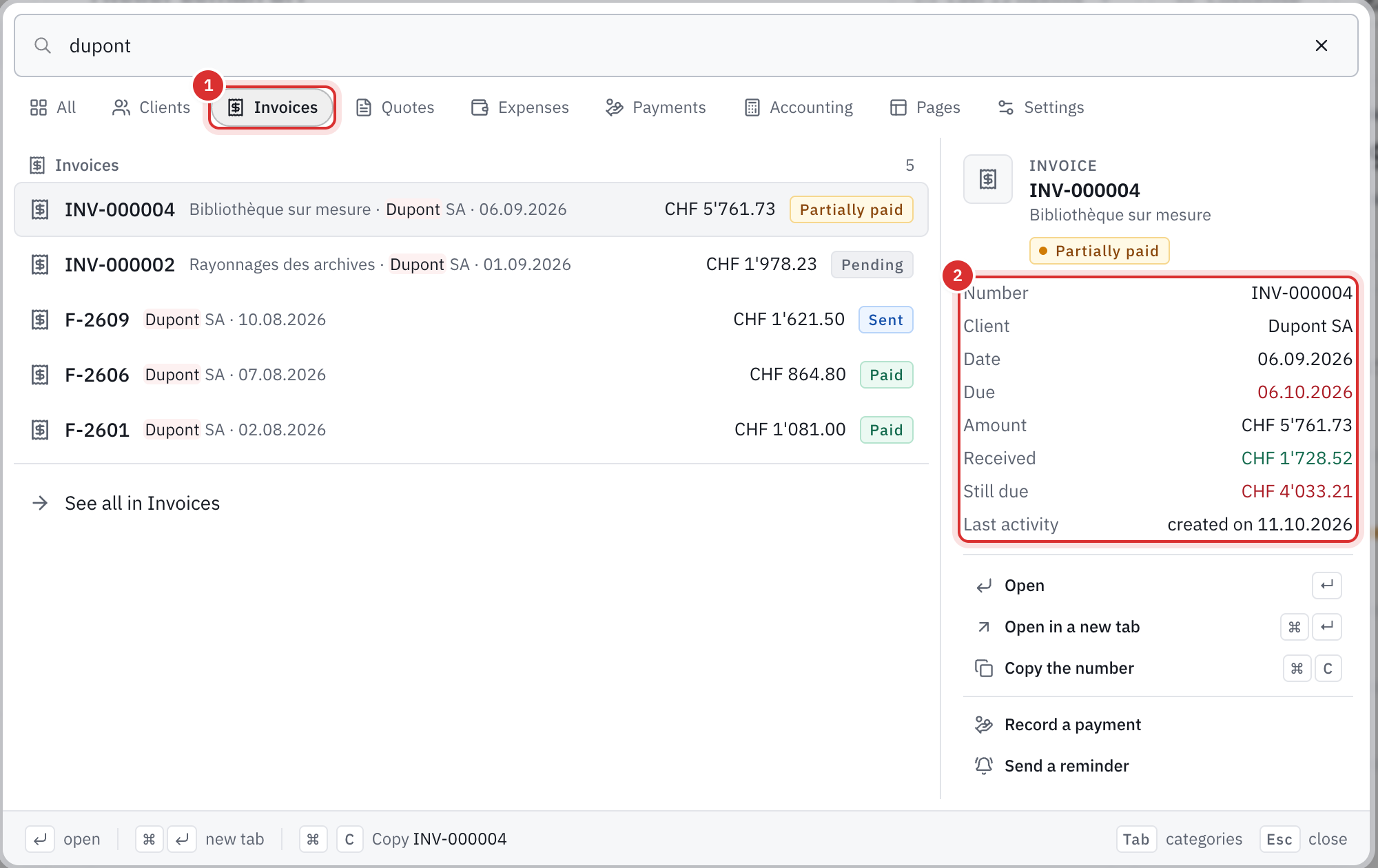Viewport: 1378px width, 868px height.
Task: Click the search field containing dupont
Action: pos(686,45)
